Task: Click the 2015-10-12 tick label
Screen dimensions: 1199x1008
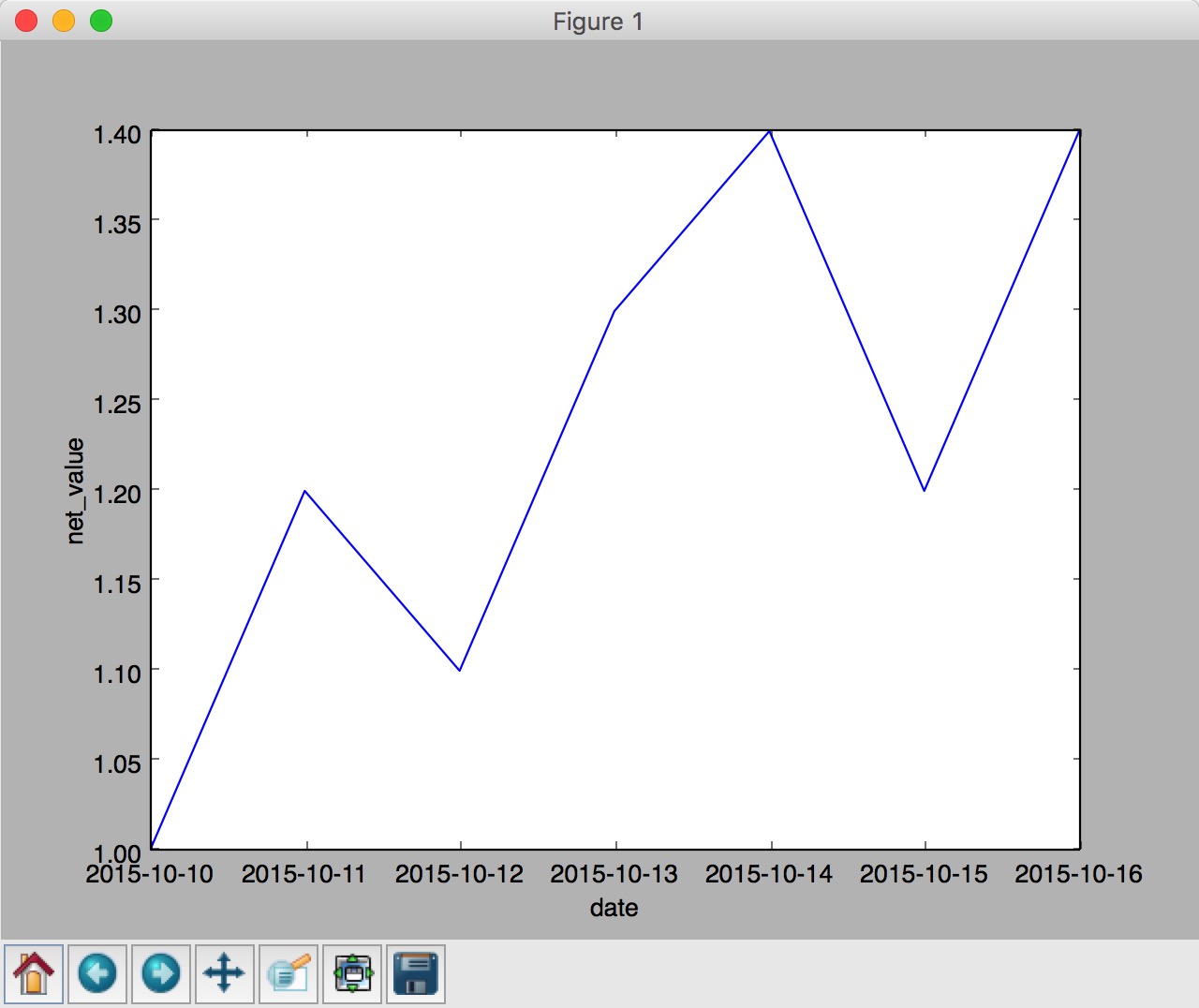Action: click(459, 874)
